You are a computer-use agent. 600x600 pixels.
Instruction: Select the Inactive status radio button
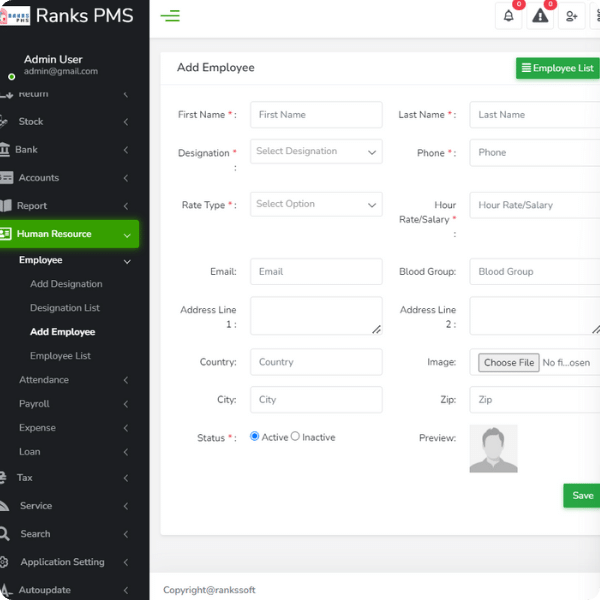click(x=295, y=436)
